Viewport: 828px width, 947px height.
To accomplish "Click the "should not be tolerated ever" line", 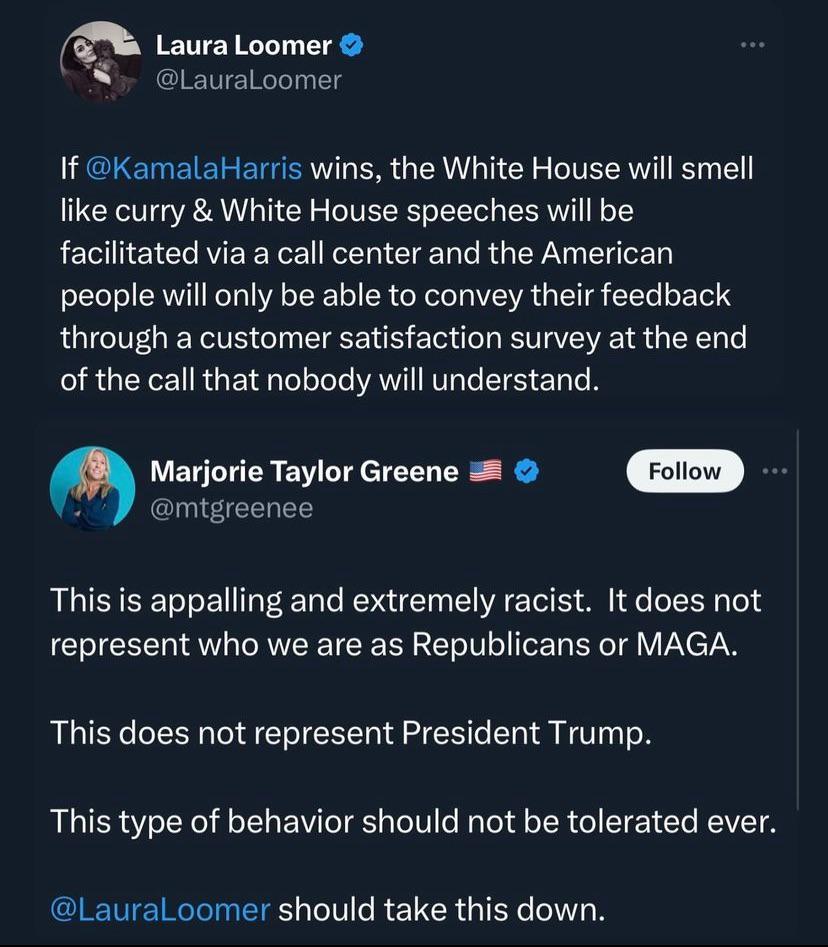I will 412,822.
